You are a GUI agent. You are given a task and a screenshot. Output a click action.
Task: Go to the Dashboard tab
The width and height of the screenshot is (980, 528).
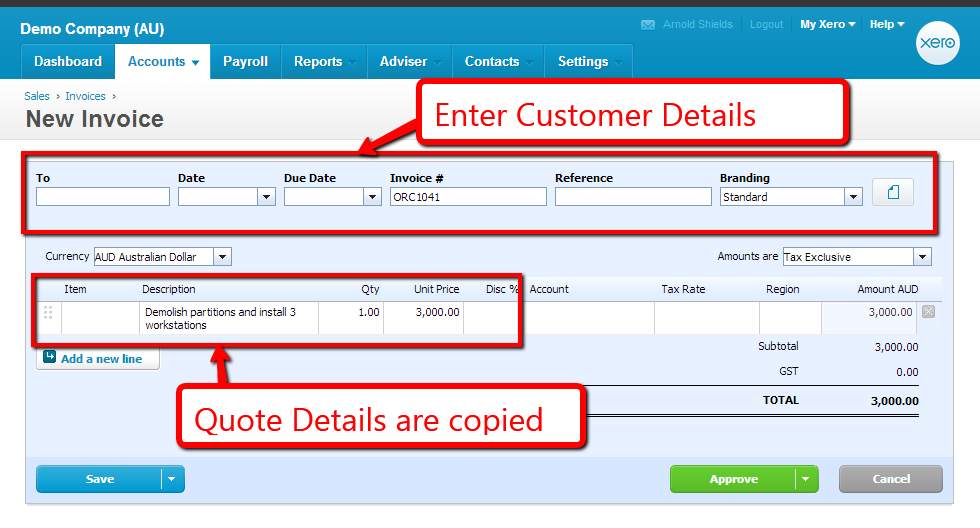(x=68, y=61)
